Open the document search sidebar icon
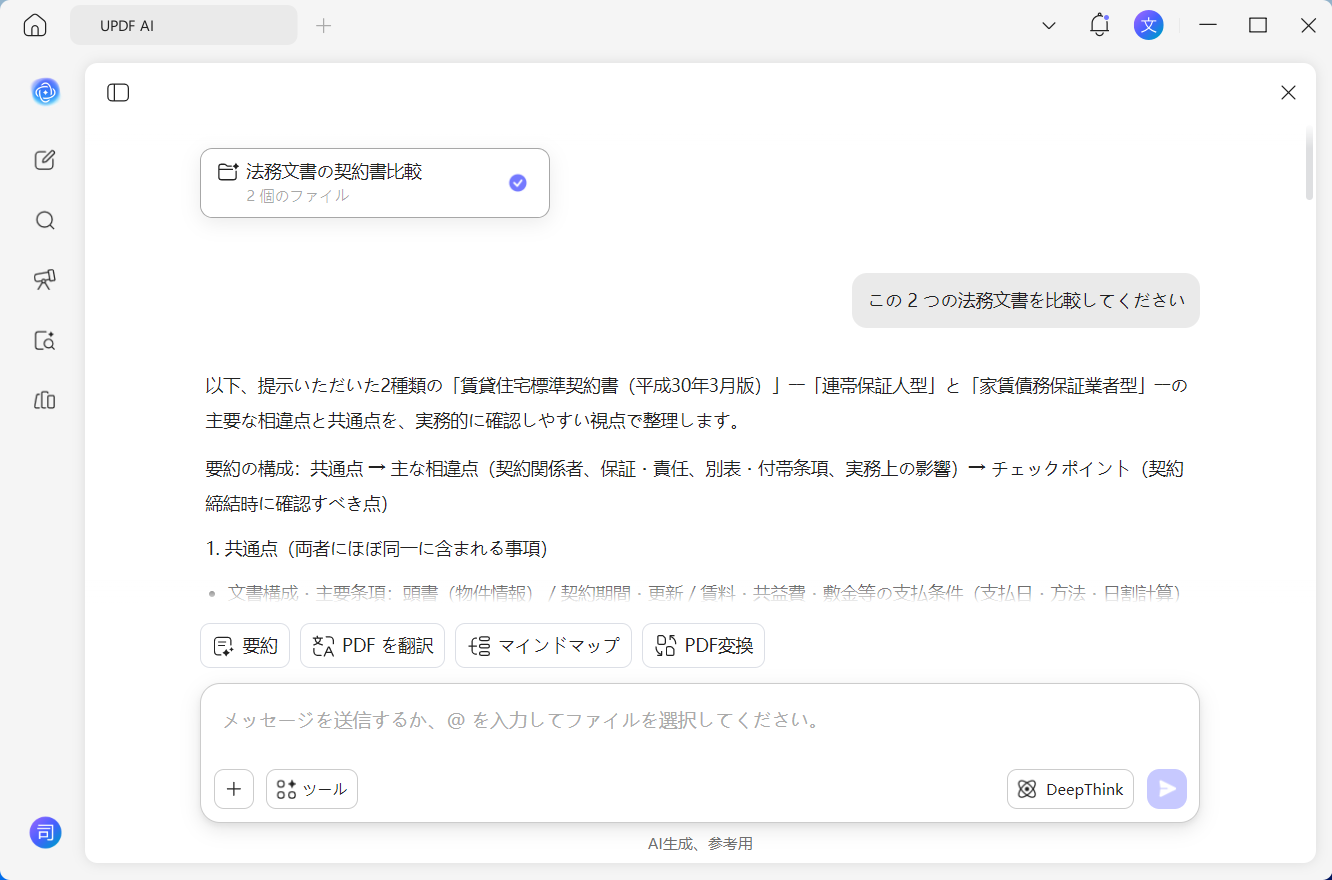This screenshot has width=1332, height=880. pyautogui.click(x=45, y=340)
